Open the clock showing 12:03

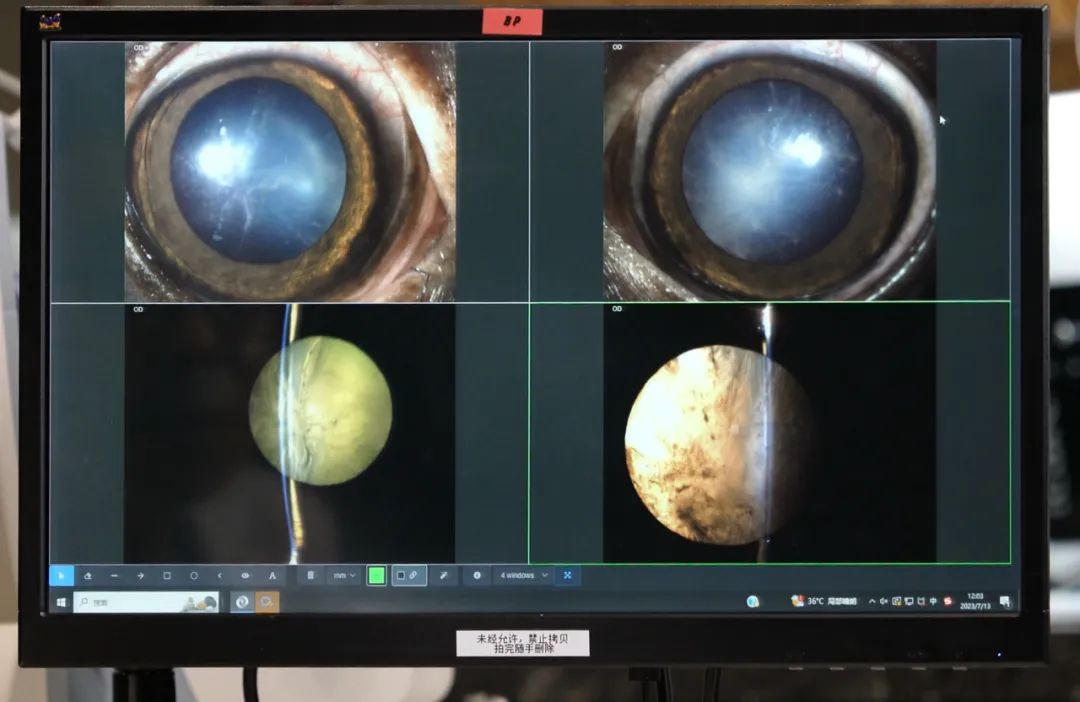coord(975,601)
